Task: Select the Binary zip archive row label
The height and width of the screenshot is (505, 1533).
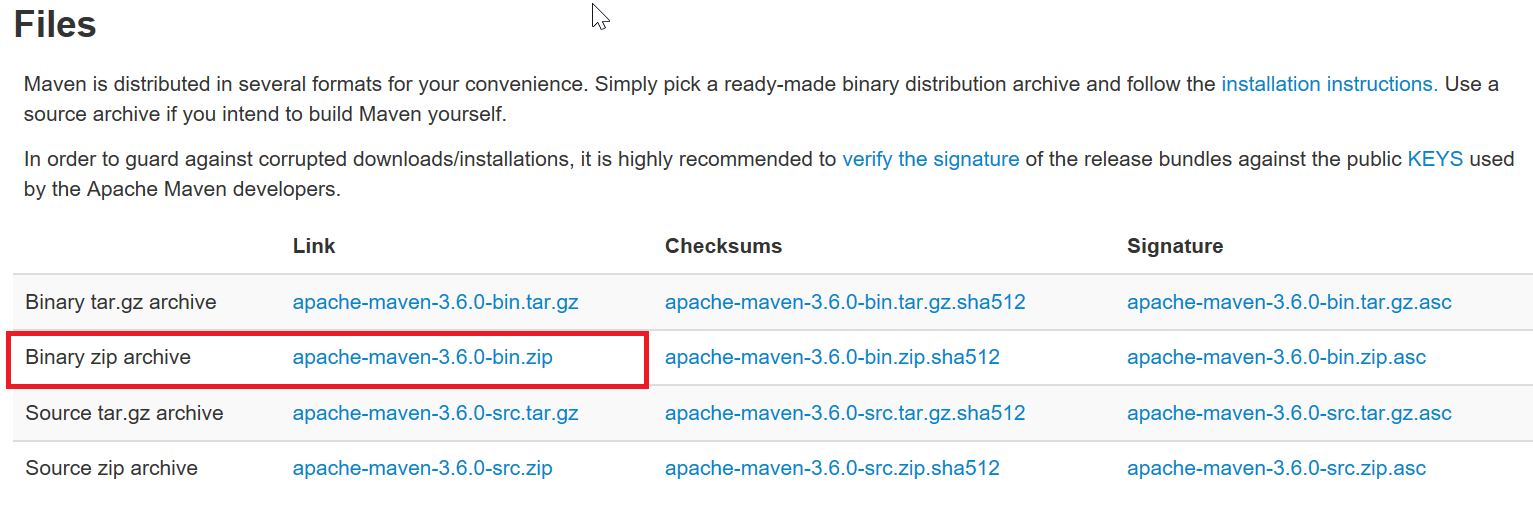Action: point(108,357)
